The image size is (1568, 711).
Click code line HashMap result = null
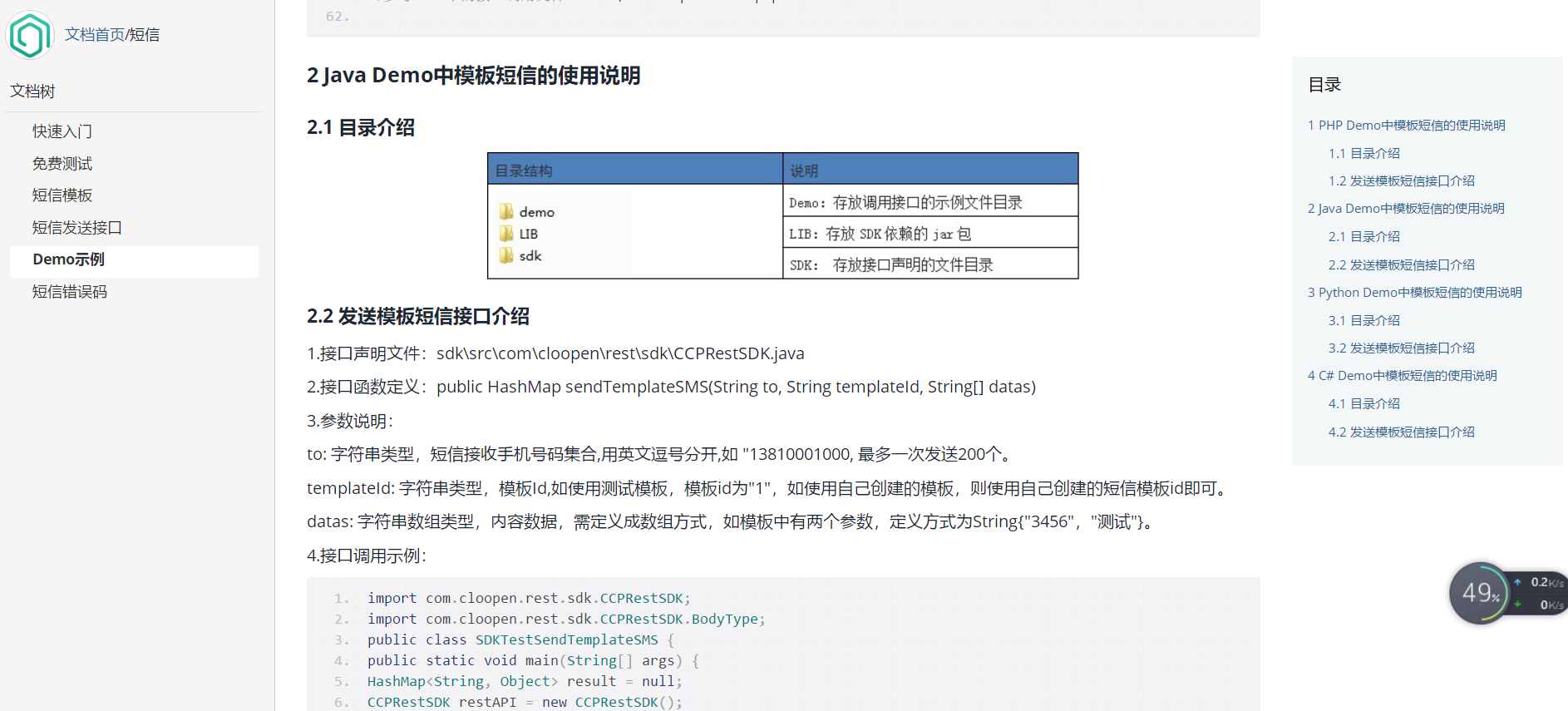tap(525, 682)
